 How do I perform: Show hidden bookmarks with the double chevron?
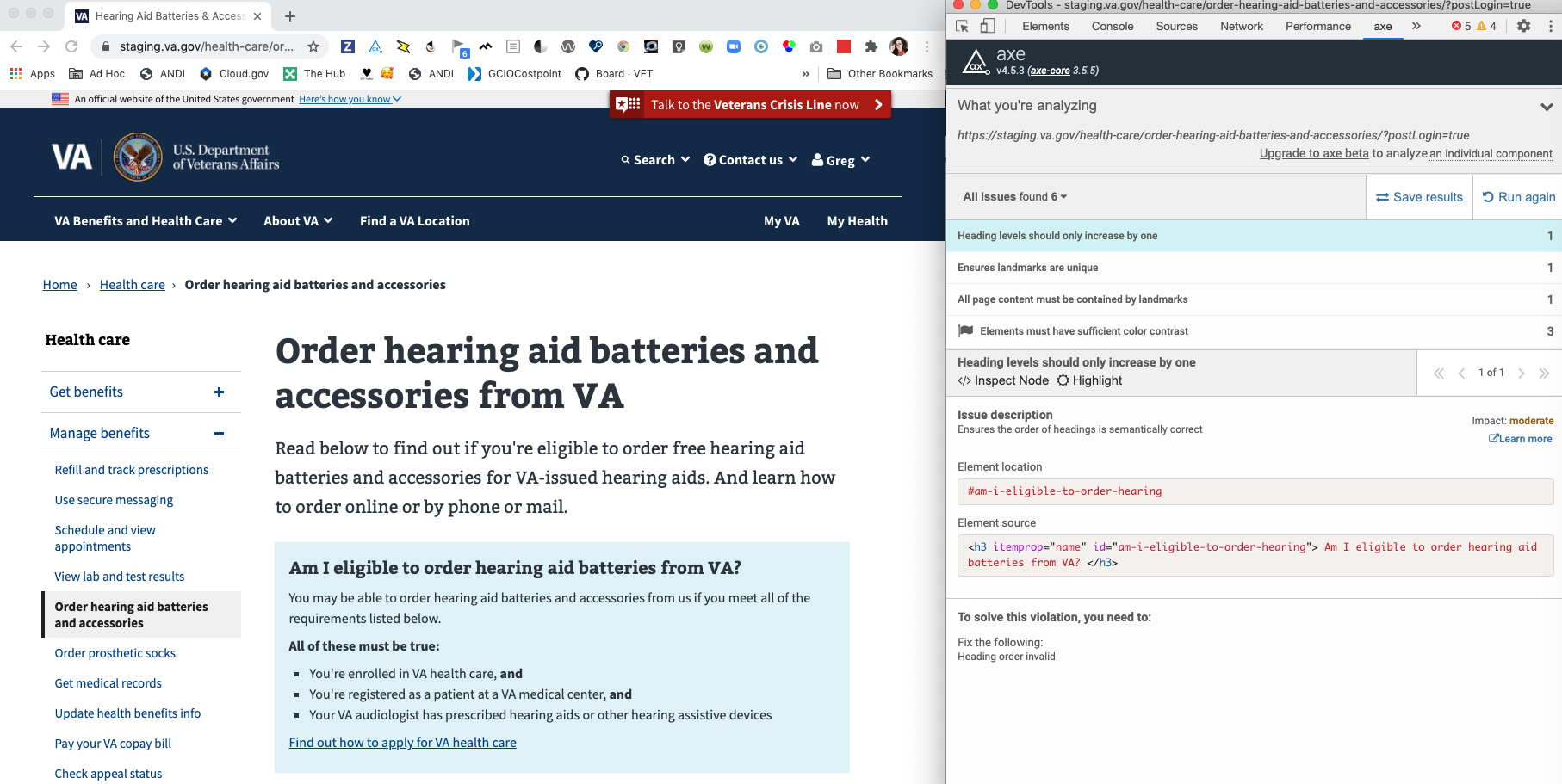(x=806, y=74)
